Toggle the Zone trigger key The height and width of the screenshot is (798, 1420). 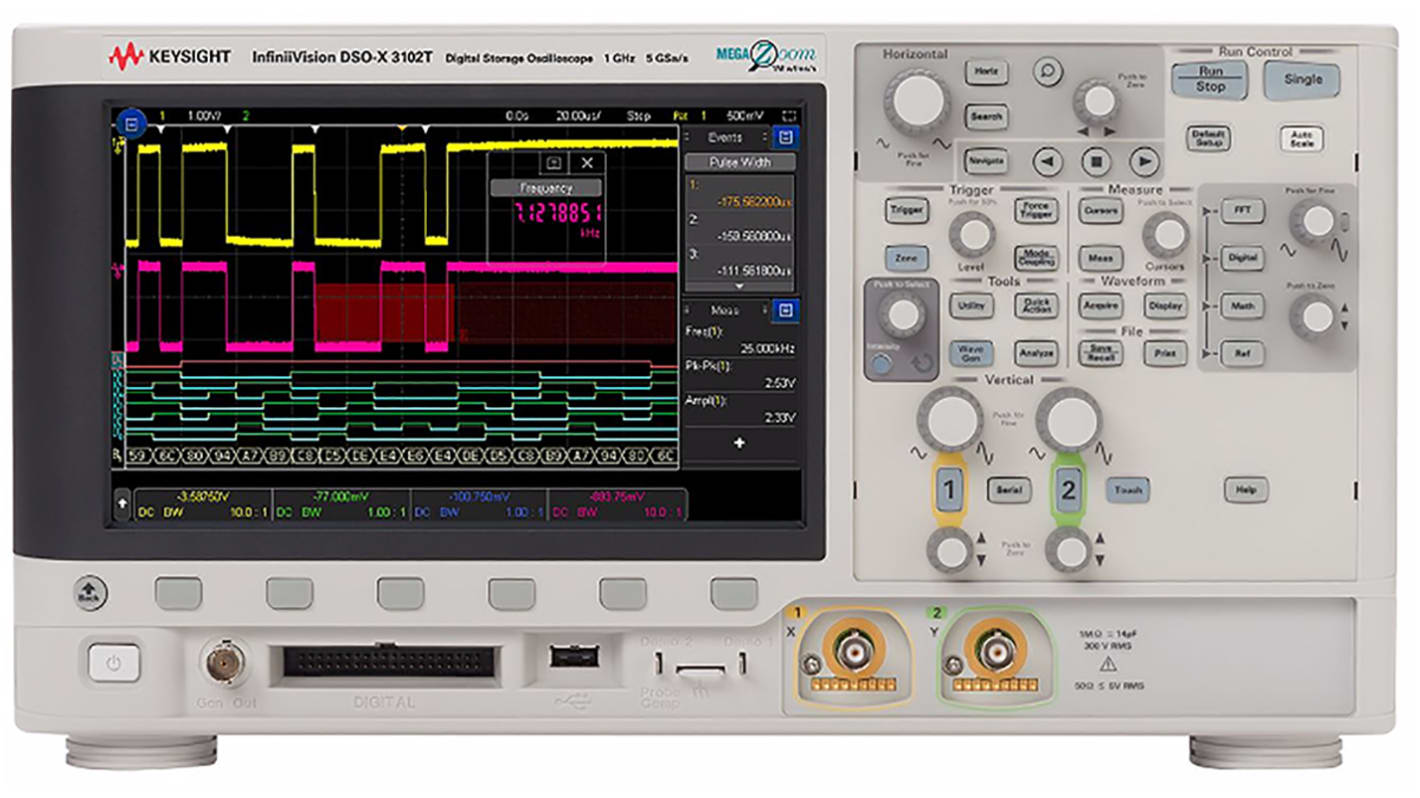pos(906,258)
